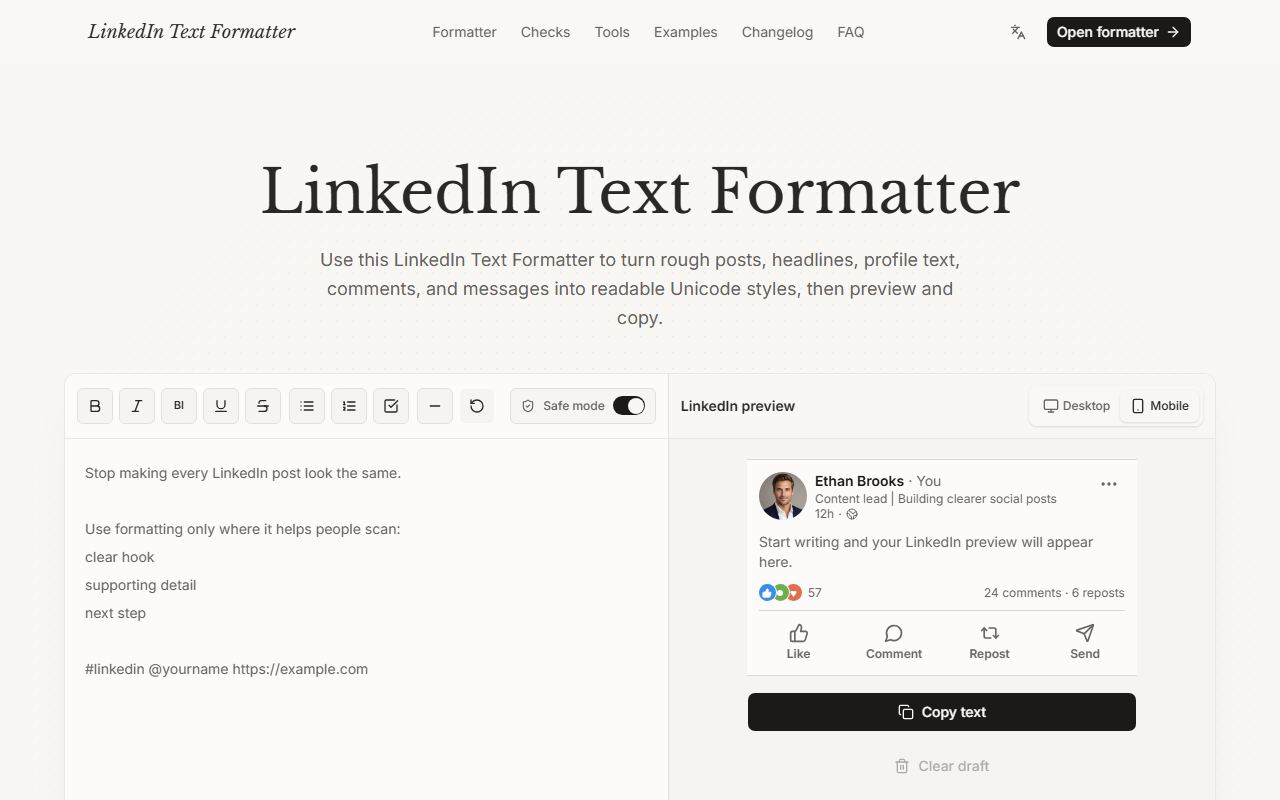Switch preview to Desktop view
Image resolution: width=1280 pixels, height=800 pixels.
click(1077, 406)
